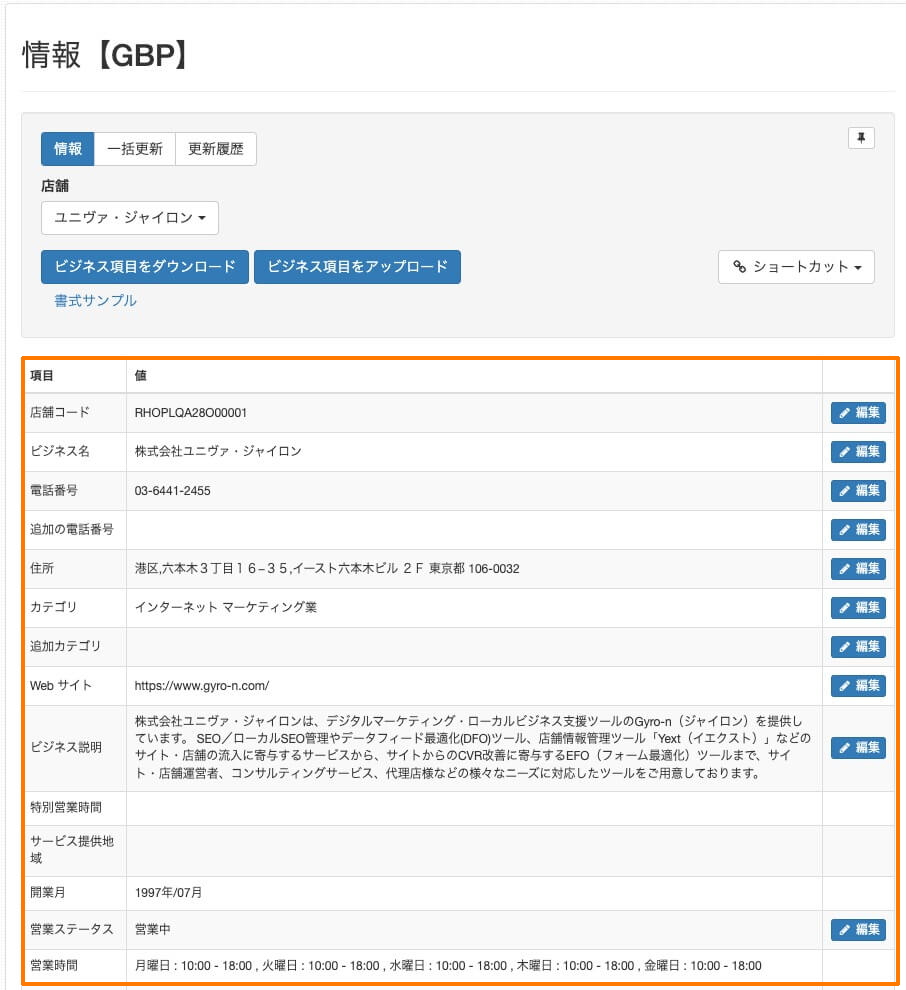Edit the 追加の電話番号 field
The height and width of the screenshot is (990, 906).
[858, 530]
